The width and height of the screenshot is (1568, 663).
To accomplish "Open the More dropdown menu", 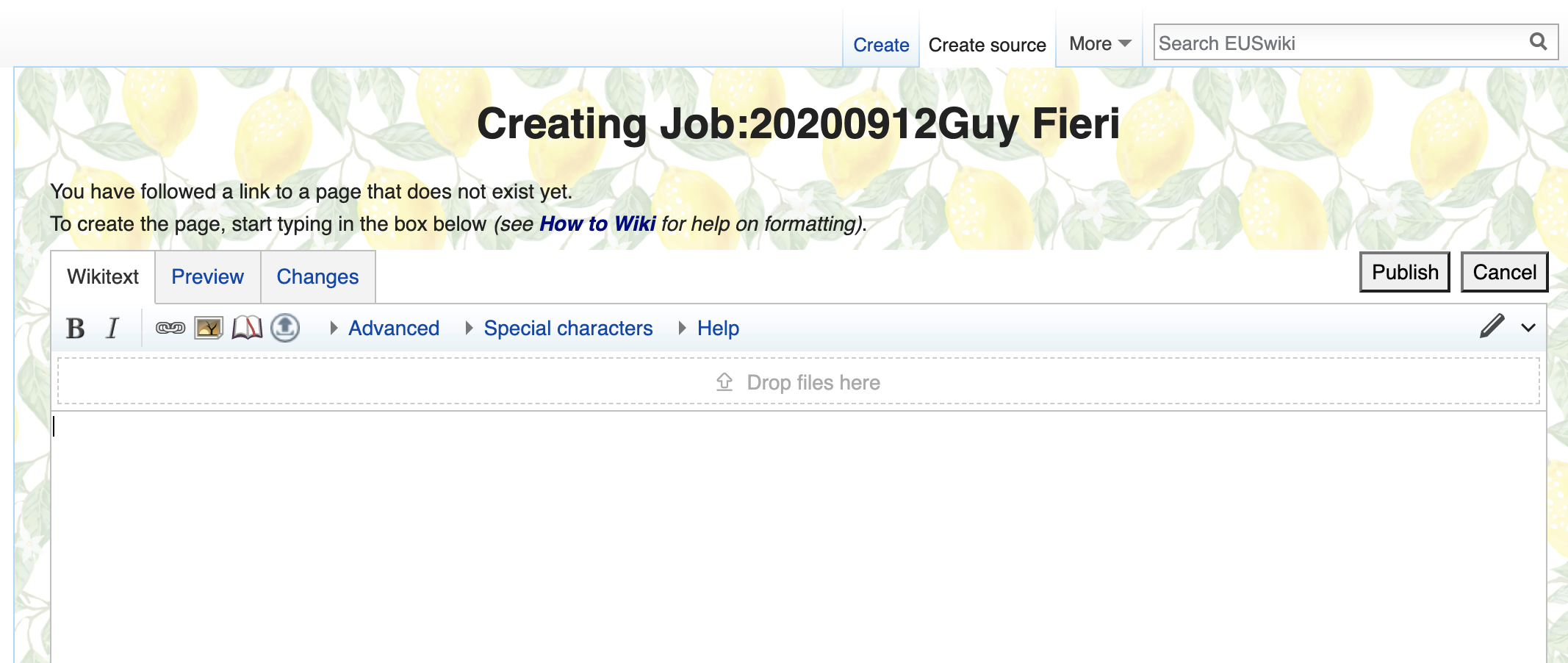I will tap(1099, 44).
